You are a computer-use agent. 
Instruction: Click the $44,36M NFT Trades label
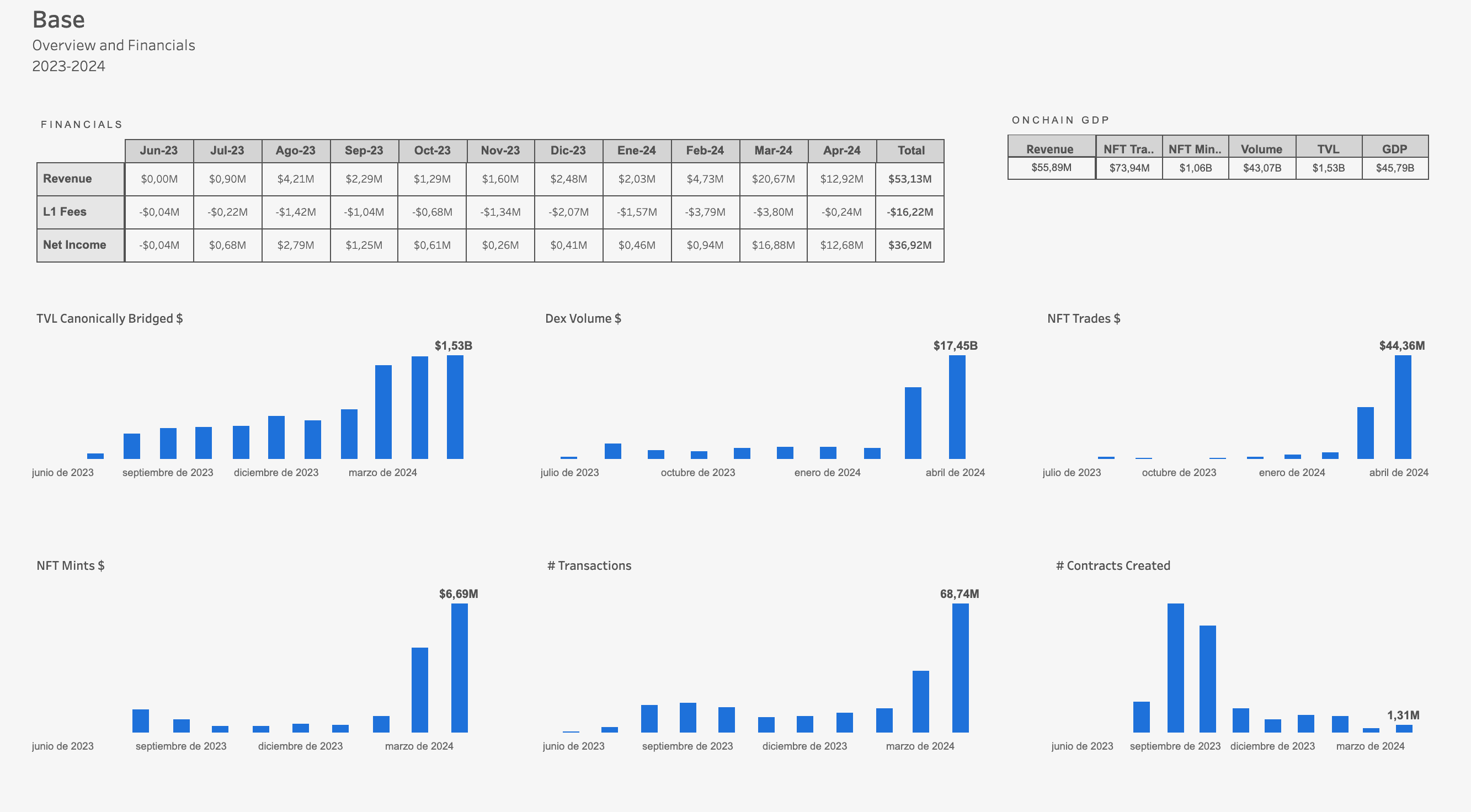[x=1402, y=345]
